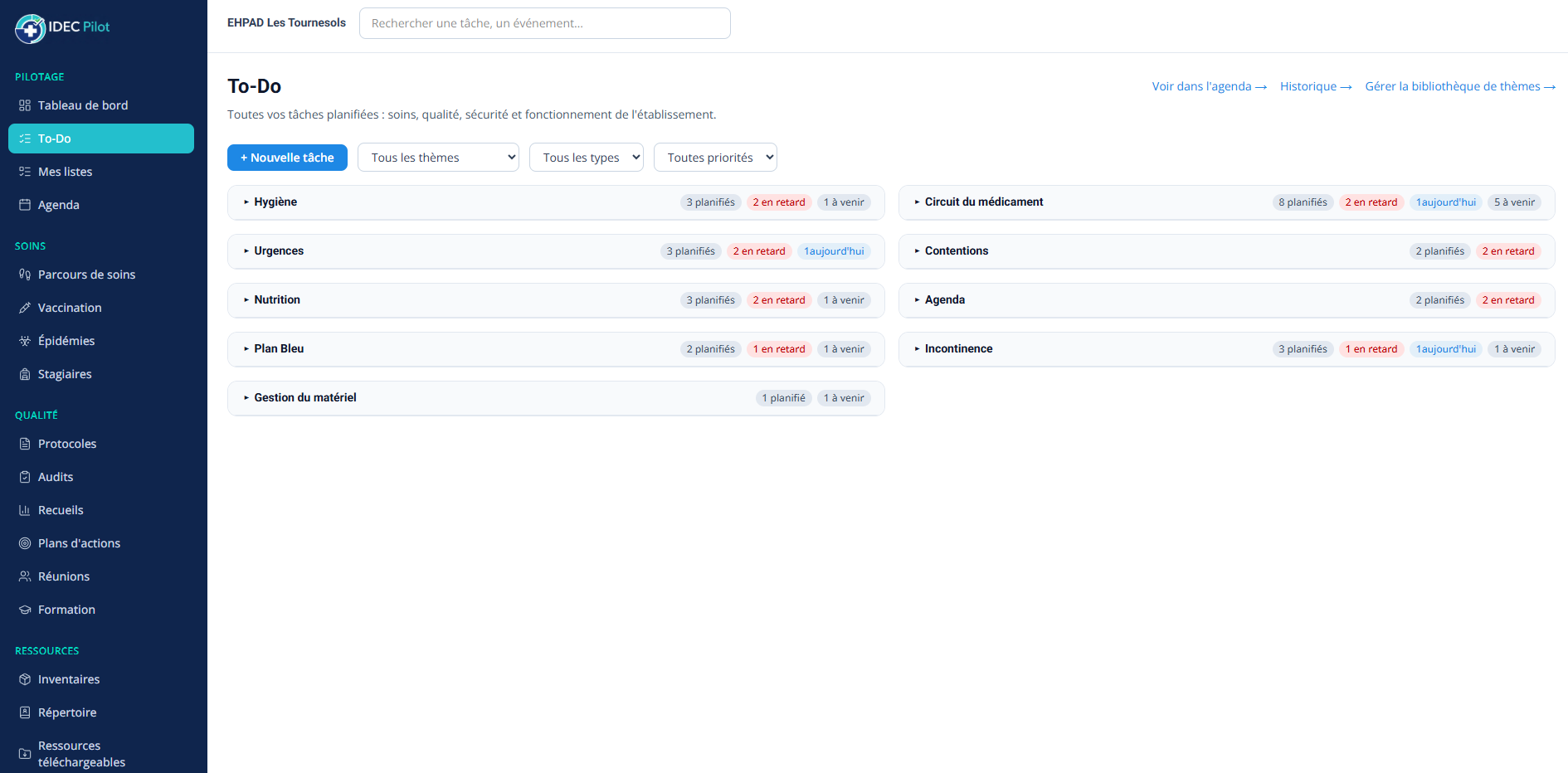Click the IDEC Pilot logo icon
The height and width of the screenshot is (773, 1568).
tap(30, 28)
